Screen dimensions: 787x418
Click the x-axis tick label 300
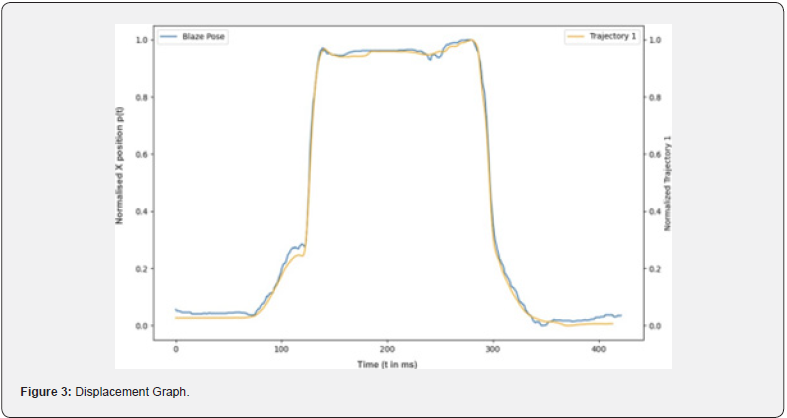[x=492, y=350]
